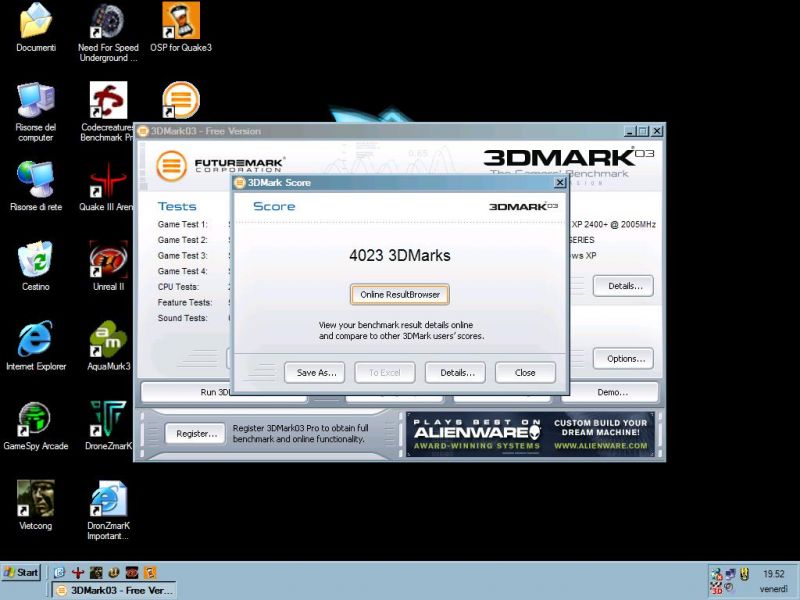Open Details in the 3DMark Score dialog
The image size is (800, 600).
(x=455, y=372)
